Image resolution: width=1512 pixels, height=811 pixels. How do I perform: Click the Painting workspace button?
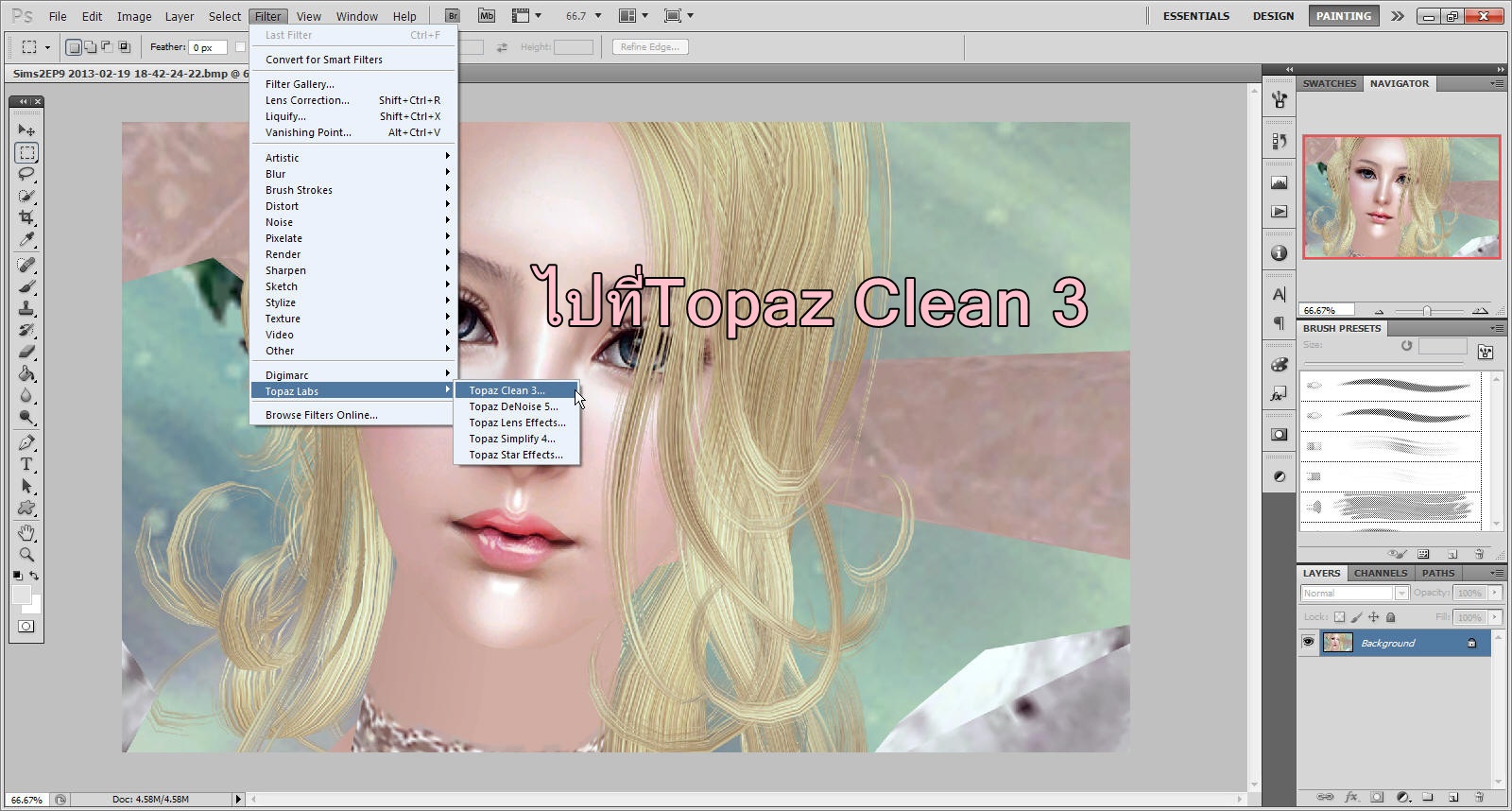[x=1343, y=16]
